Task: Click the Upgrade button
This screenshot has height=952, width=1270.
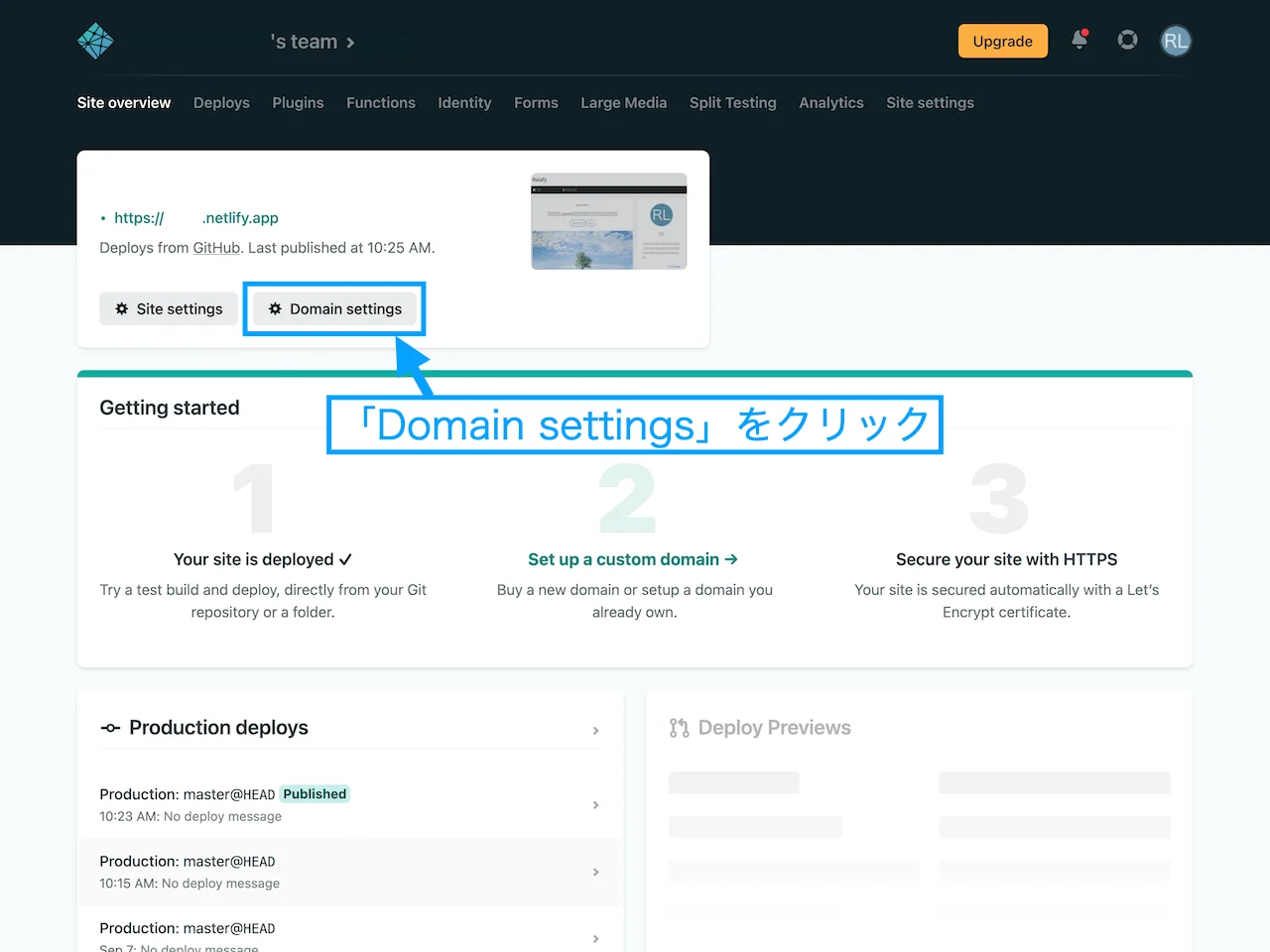Action: pyautogui.click(x=1002, y=41)
